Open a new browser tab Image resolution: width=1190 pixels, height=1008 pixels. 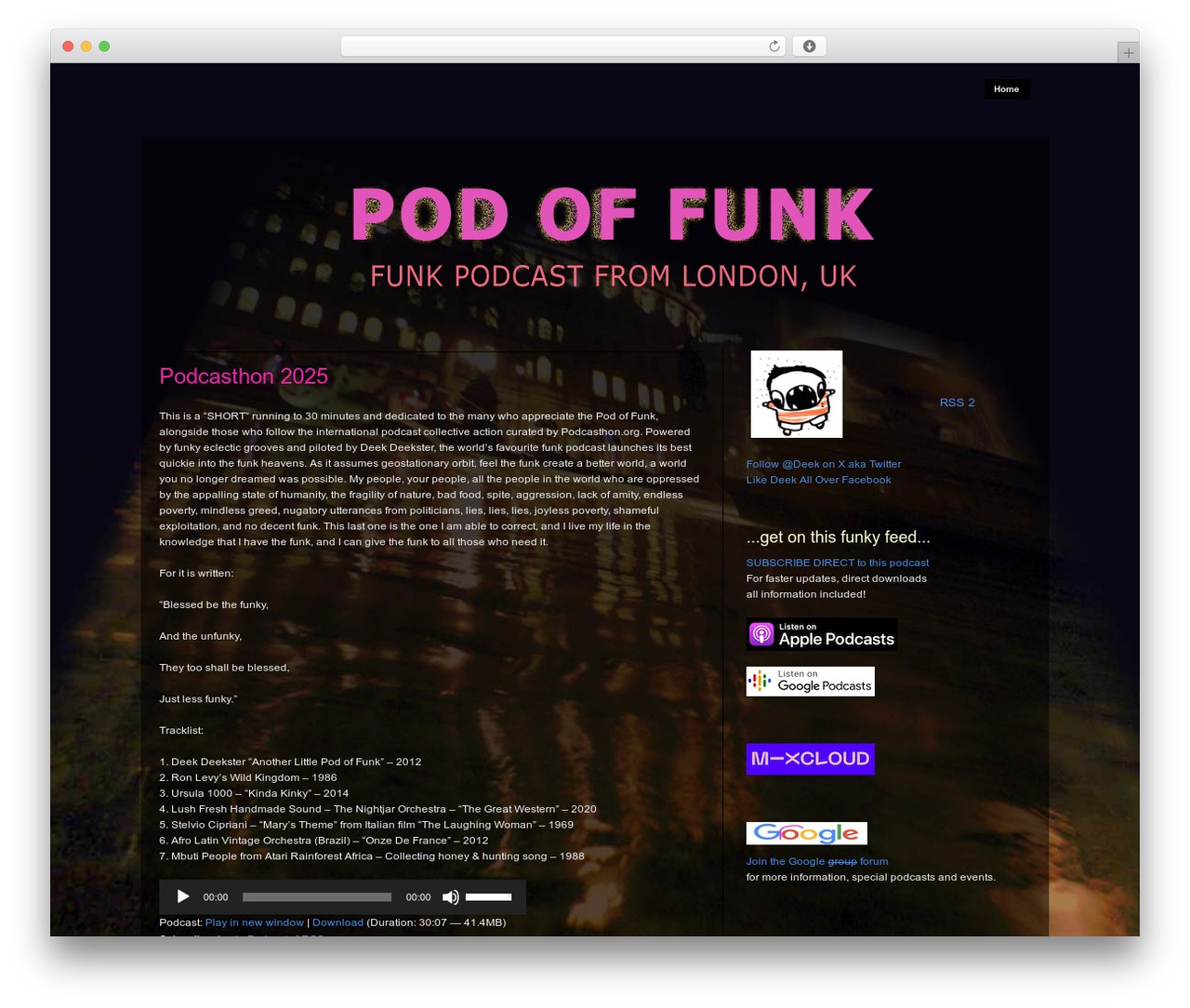tap(1128, 53)
